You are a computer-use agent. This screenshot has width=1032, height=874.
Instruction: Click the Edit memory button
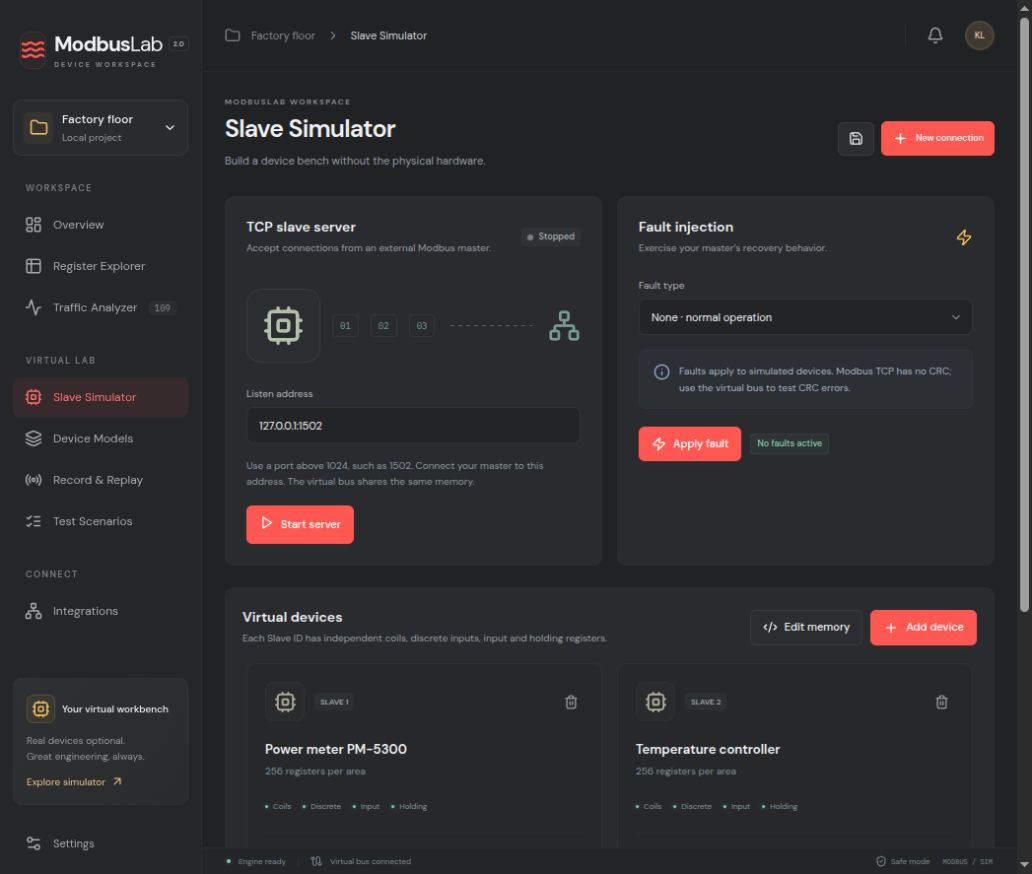point(806,627)
